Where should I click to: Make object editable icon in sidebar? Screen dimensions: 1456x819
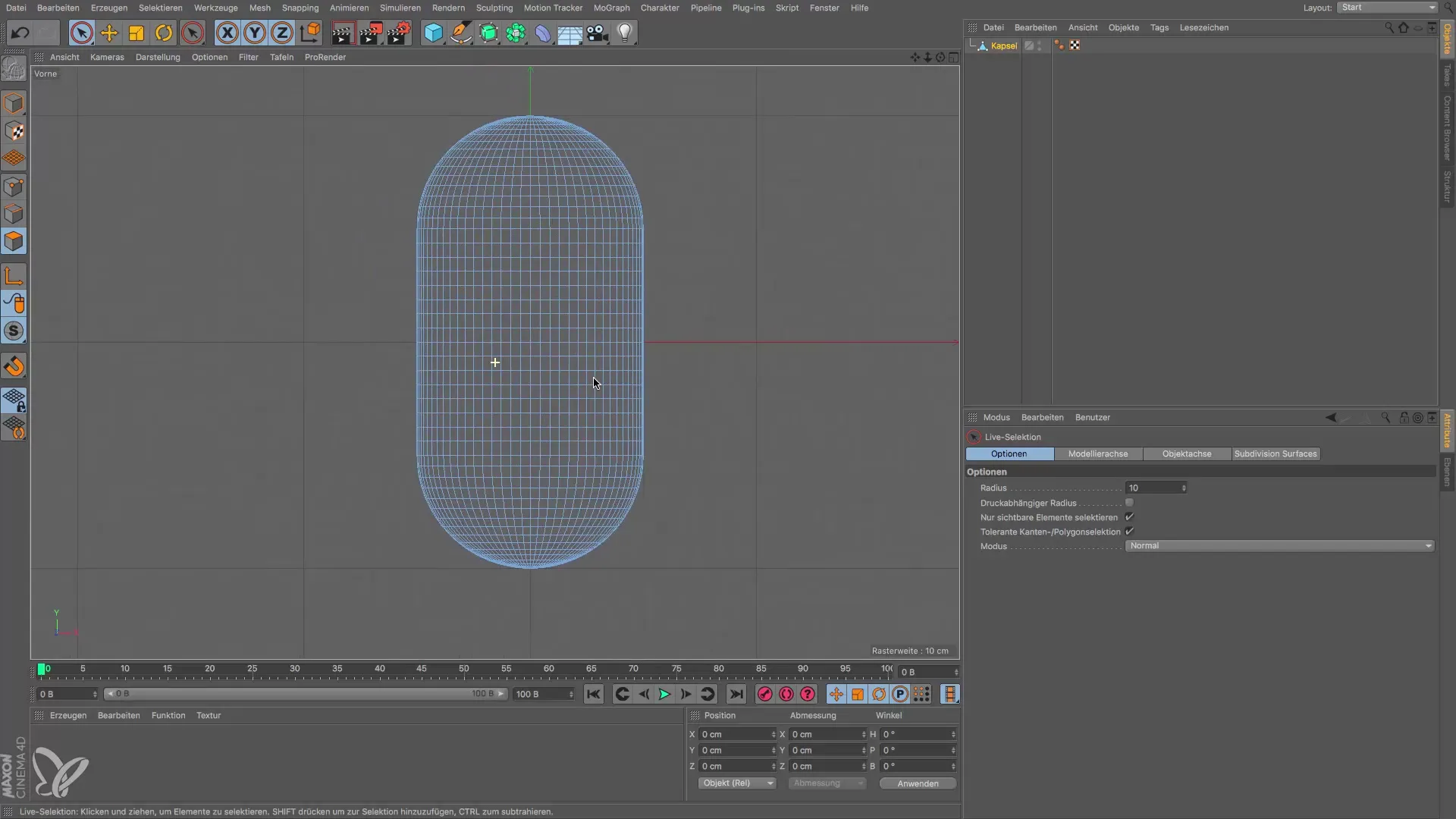click(14, 70)
